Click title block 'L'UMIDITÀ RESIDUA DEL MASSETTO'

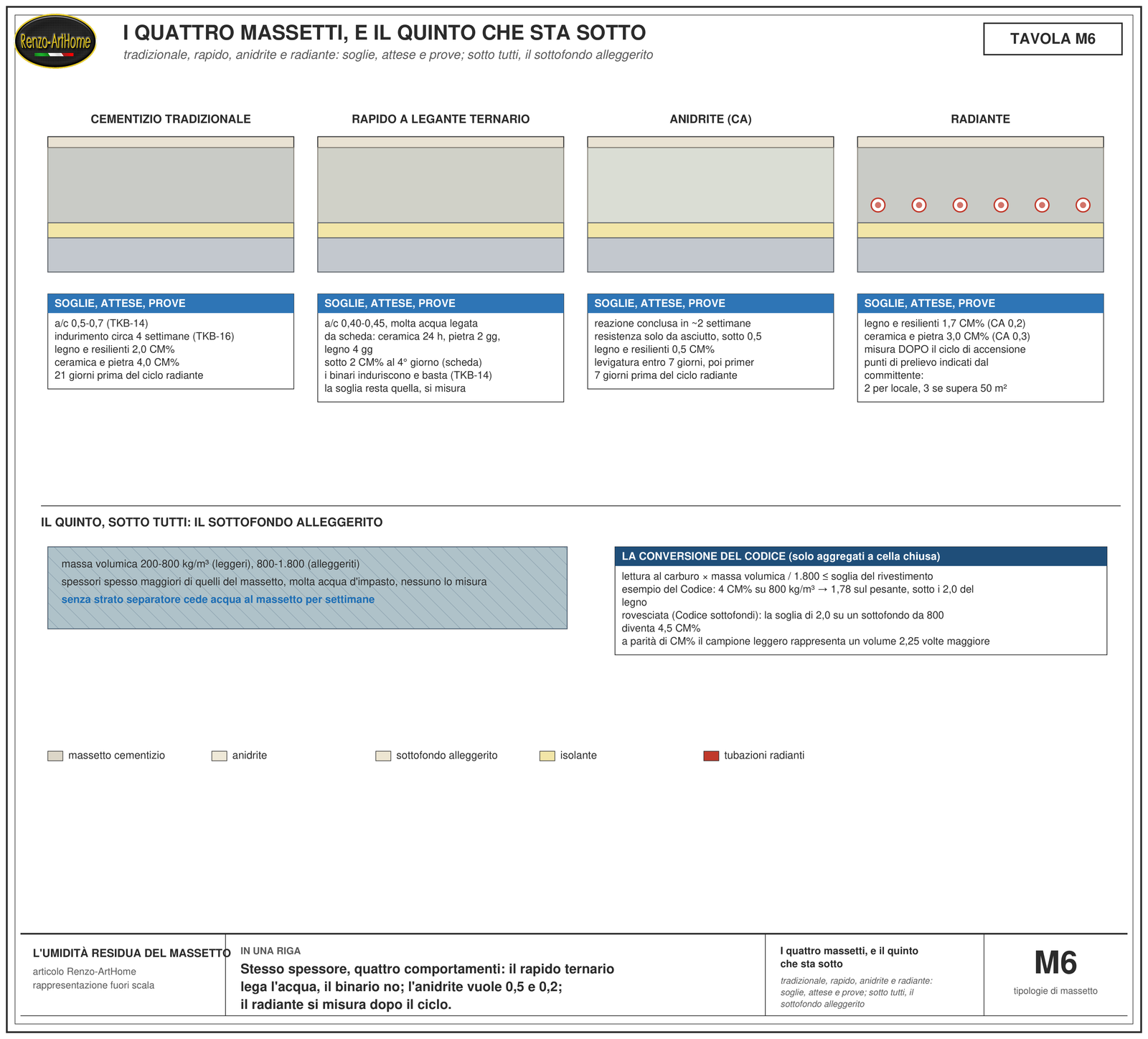pyautogui.click(x=132, y=954)
